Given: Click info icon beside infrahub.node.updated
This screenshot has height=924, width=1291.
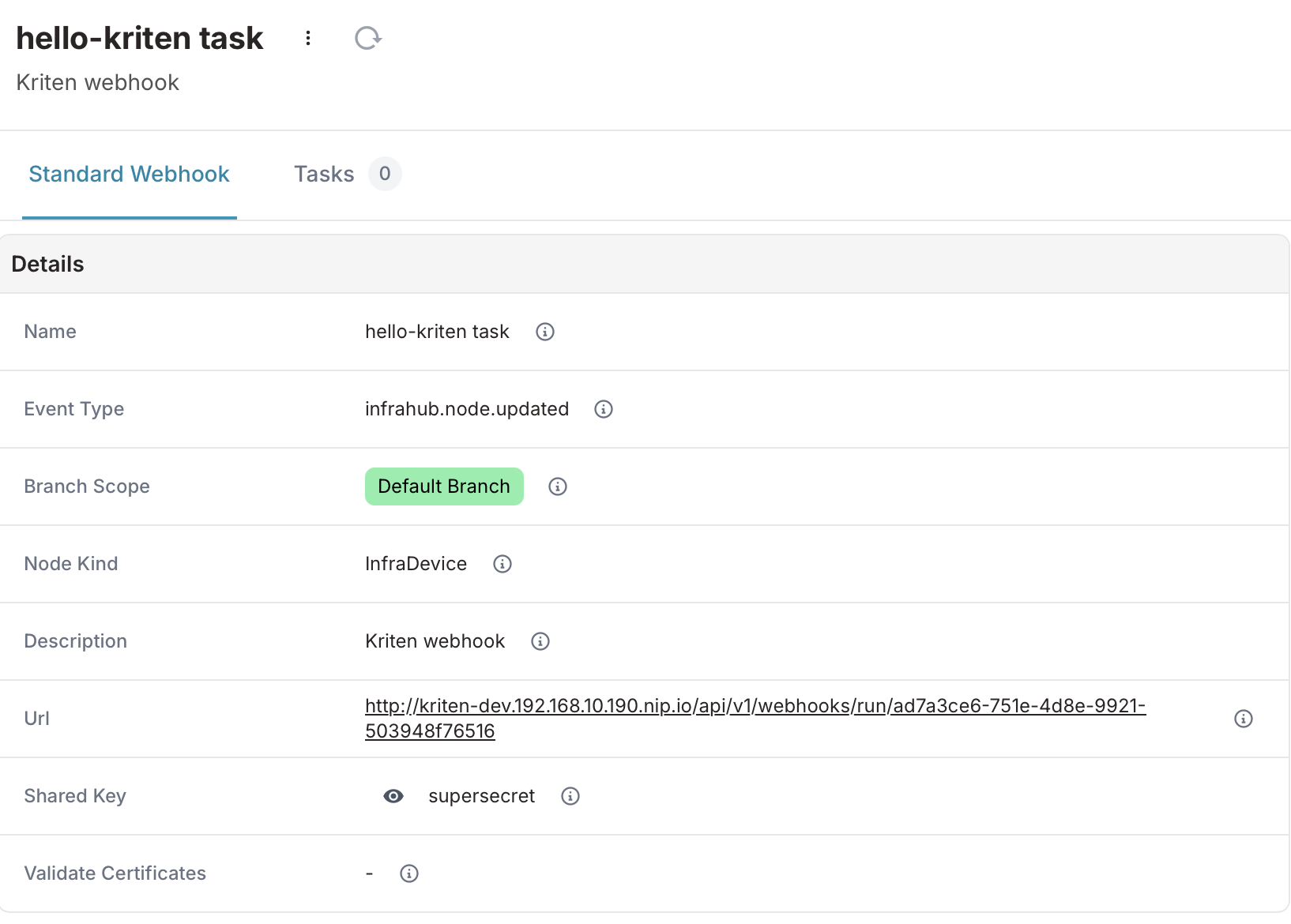Looking at the screenshot, I should pos(604,409).
